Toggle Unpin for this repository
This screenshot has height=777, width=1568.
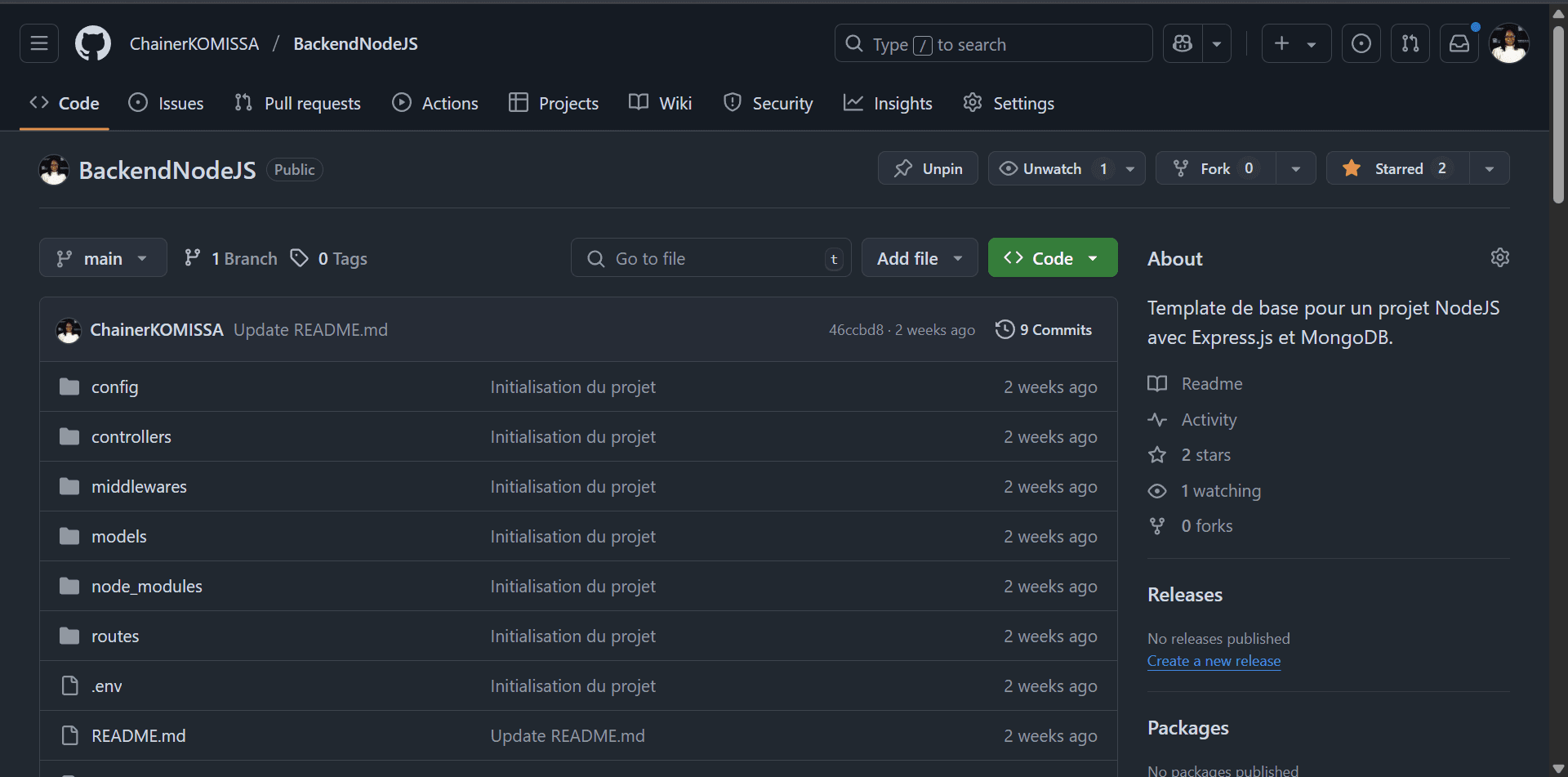coord(927,168)
